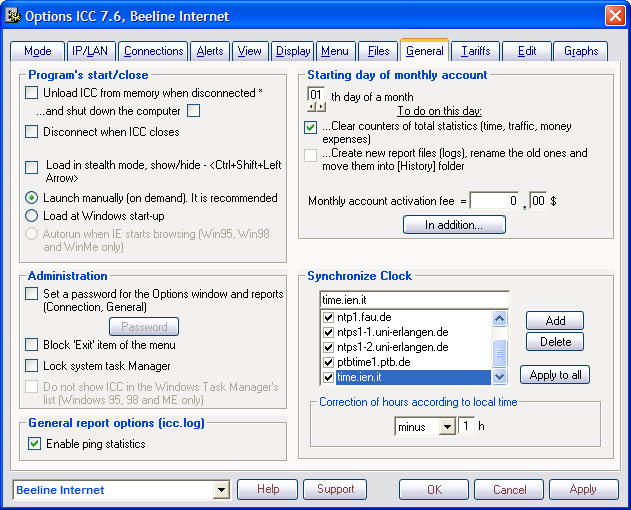This screenshot has width=631, height=510.
Task: Uncheck 'Enable ping statistics'
Action: (x=35, y=444)
